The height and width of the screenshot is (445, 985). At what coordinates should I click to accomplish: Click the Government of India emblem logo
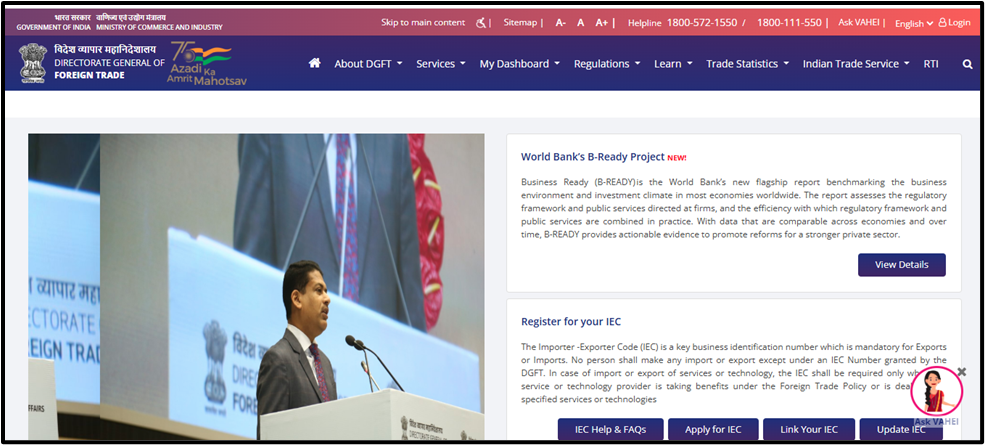33,63
